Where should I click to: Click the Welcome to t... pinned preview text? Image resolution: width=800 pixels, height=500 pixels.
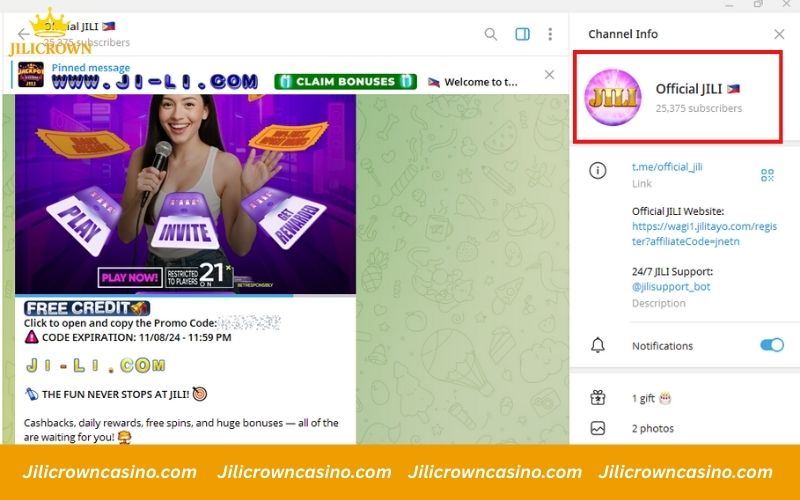tap(480, 82)
